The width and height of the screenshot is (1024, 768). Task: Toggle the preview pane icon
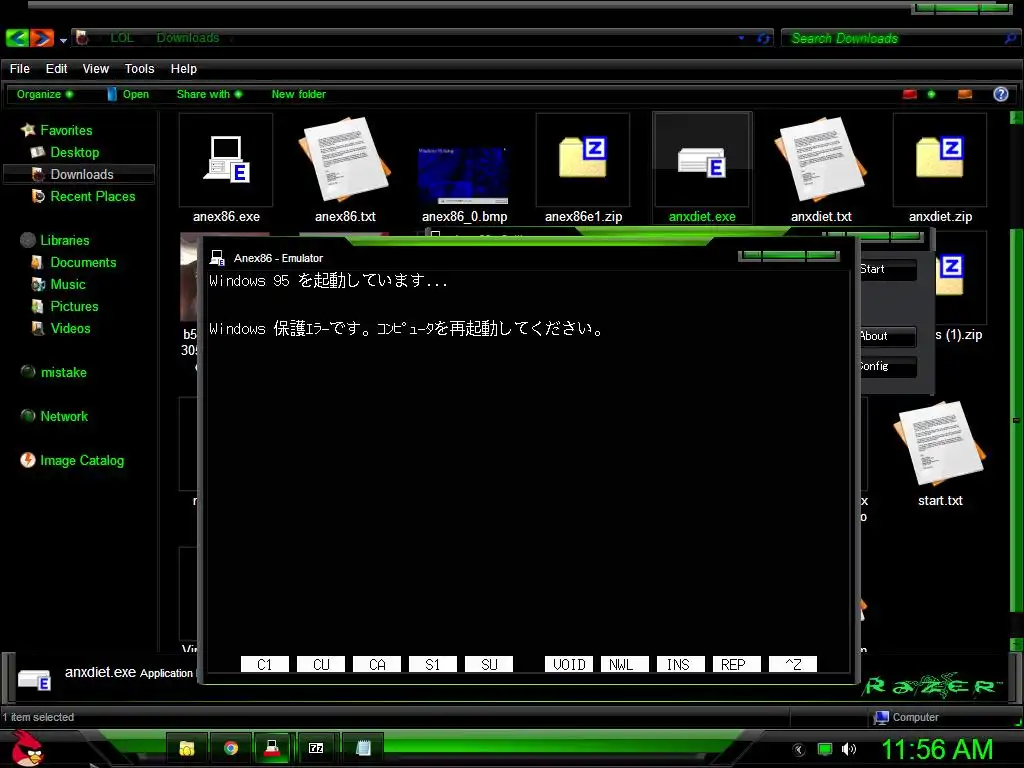[x=965, y=94]
